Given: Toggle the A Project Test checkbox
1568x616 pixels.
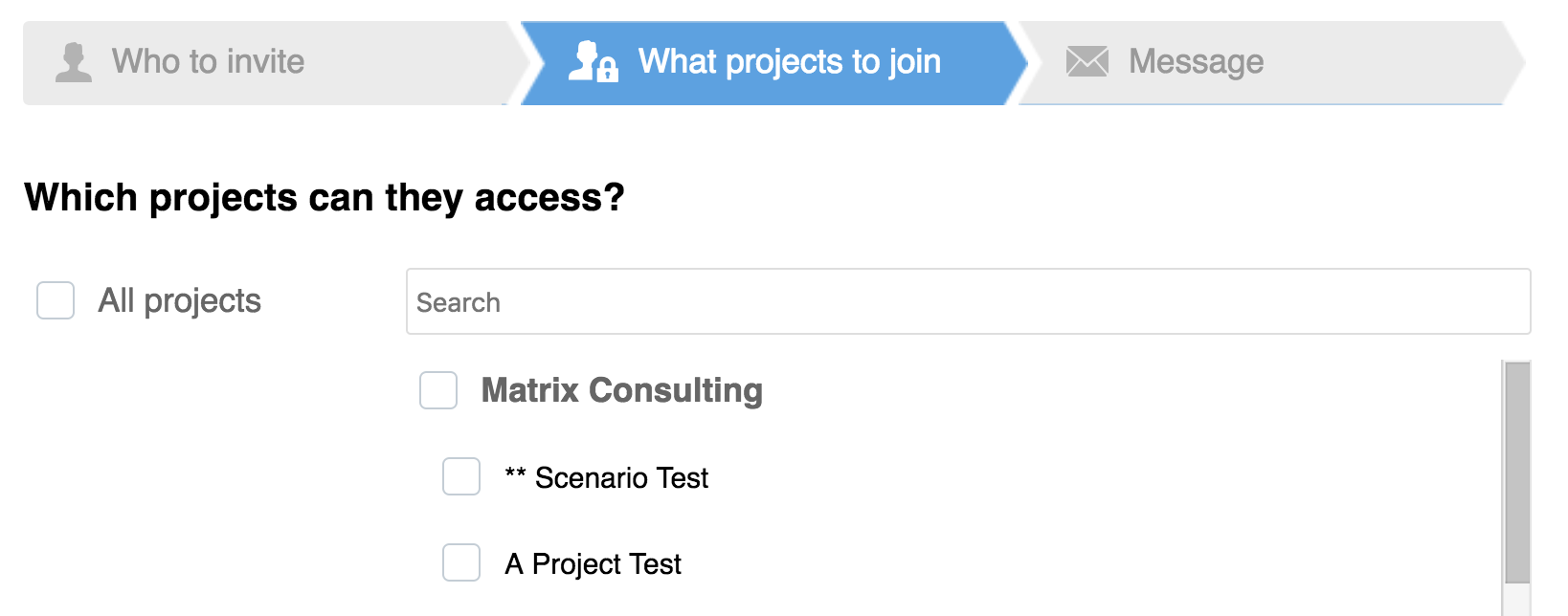Looking at the screenshot, I should click(x=461, y=562).
